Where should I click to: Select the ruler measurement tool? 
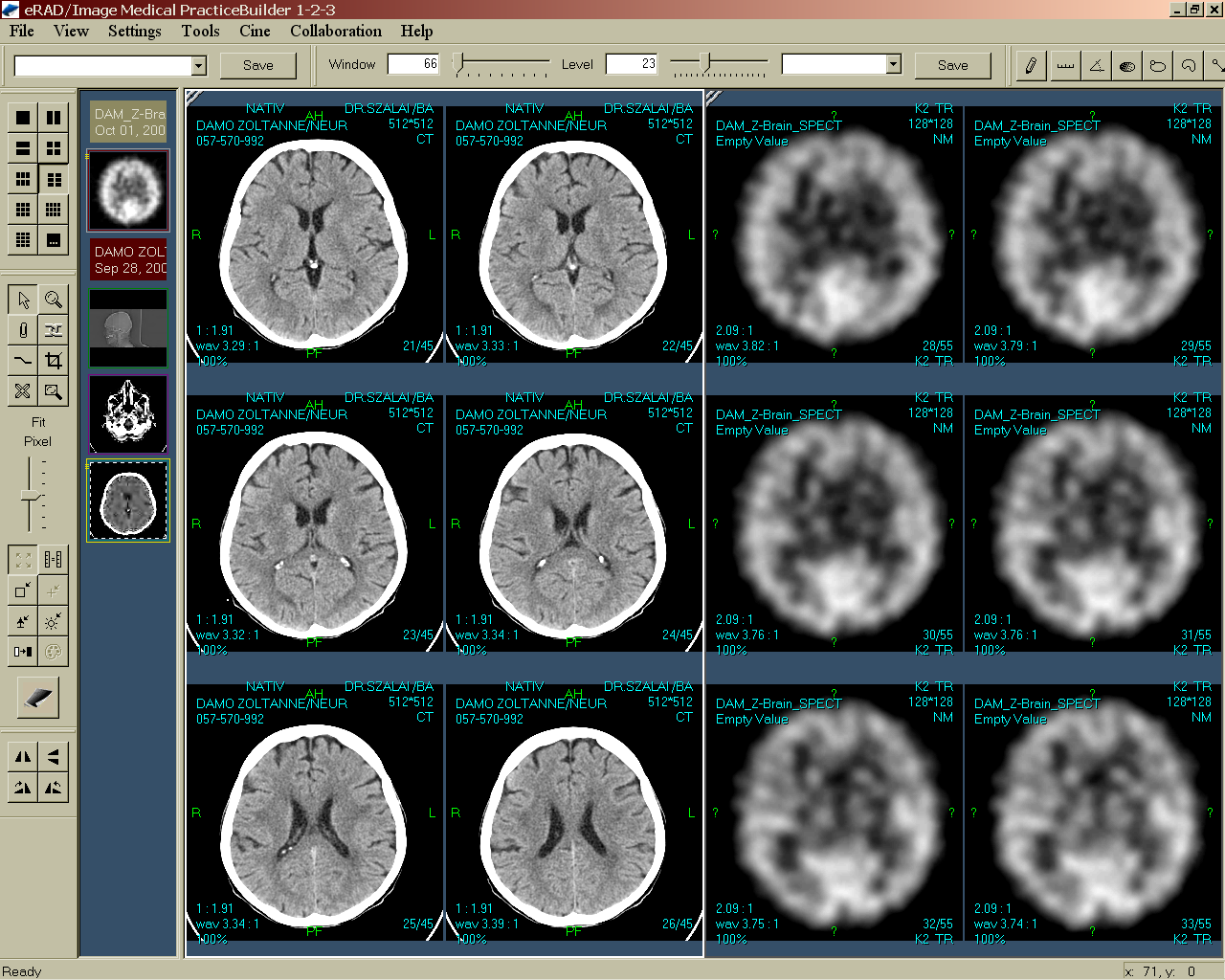pos(1065,65)
